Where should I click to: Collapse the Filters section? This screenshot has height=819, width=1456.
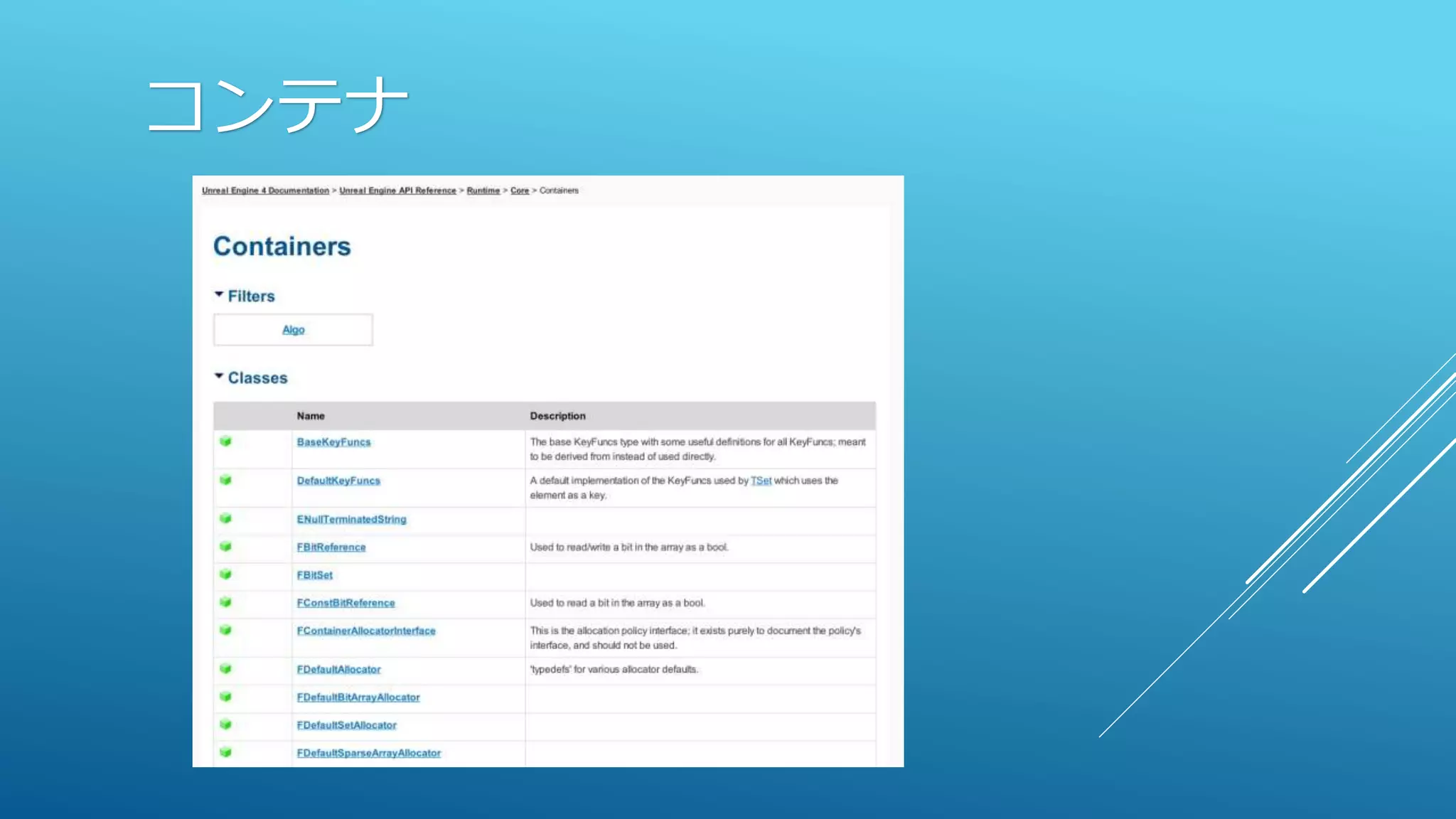[x=219, y=294]
